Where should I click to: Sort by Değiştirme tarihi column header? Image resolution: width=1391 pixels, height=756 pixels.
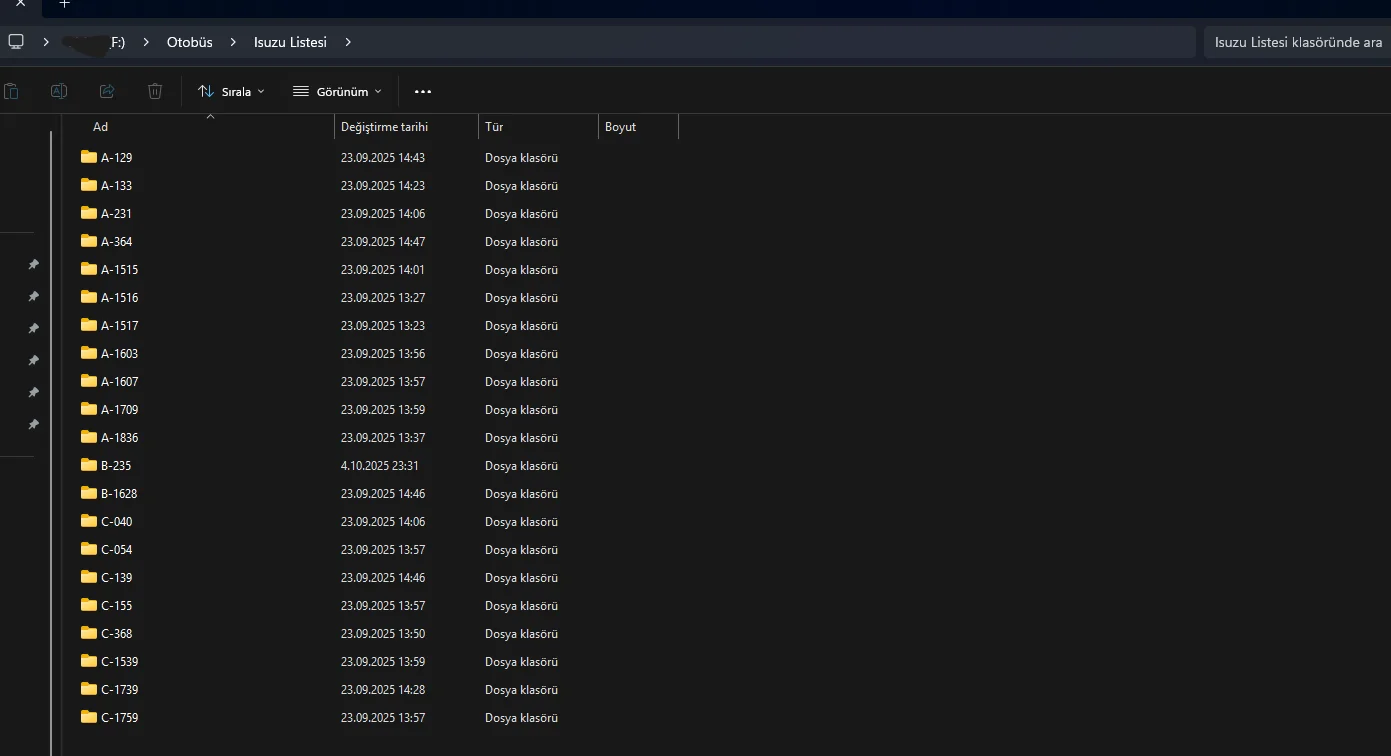click(x=384, y=127)
